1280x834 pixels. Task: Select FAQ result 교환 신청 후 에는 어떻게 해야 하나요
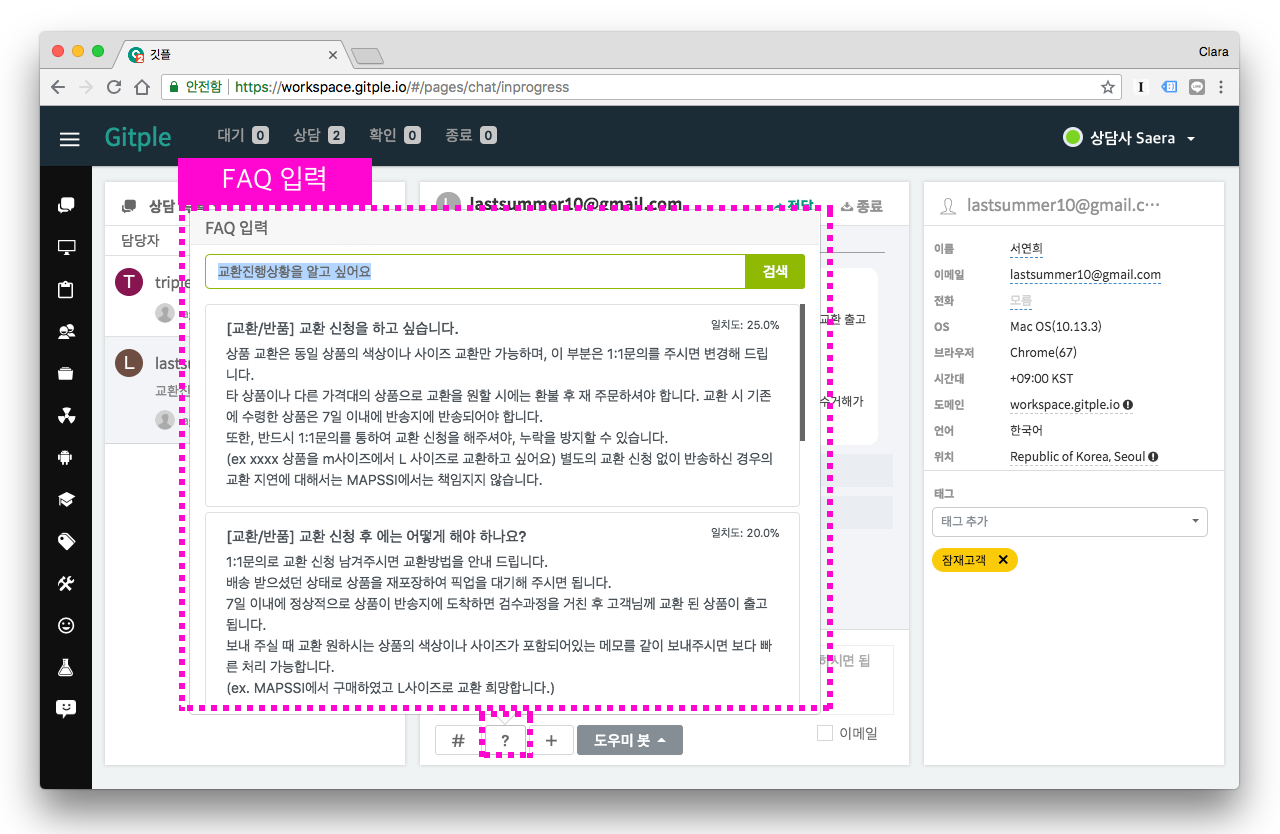pyautogui.click(x=502, y=609)
